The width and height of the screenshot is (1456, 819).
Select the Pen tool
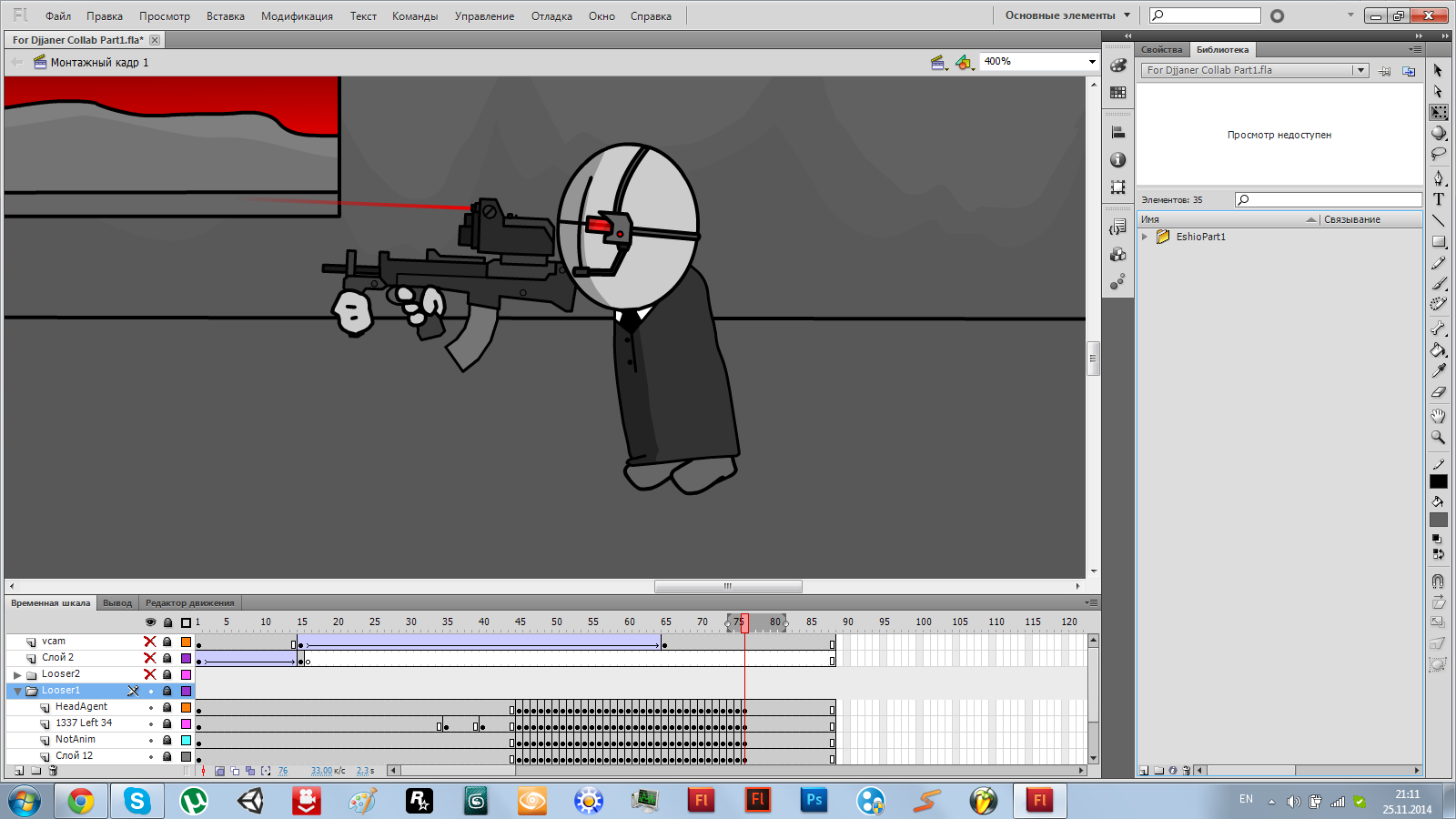[1438, 177]
